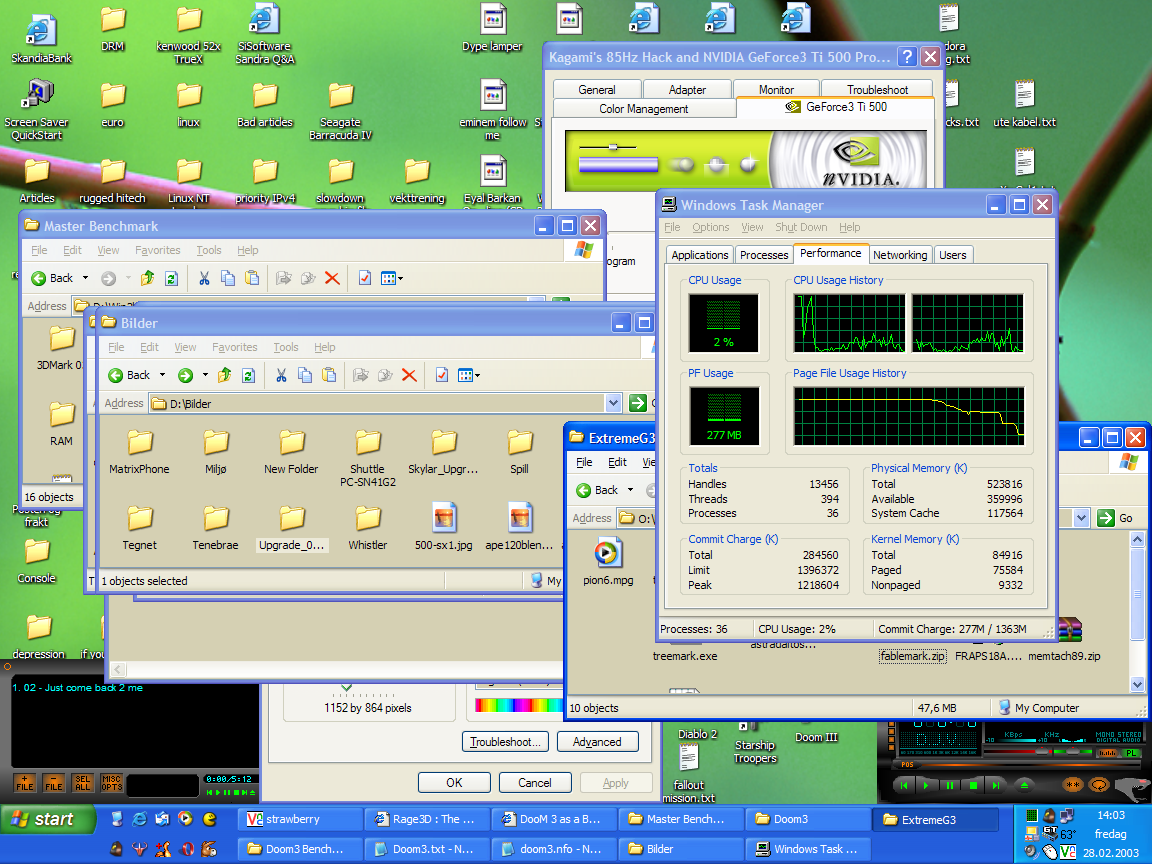
Task: Click the Delete X in Master Benchmark toolbar
Action: (x=332, y=278)
